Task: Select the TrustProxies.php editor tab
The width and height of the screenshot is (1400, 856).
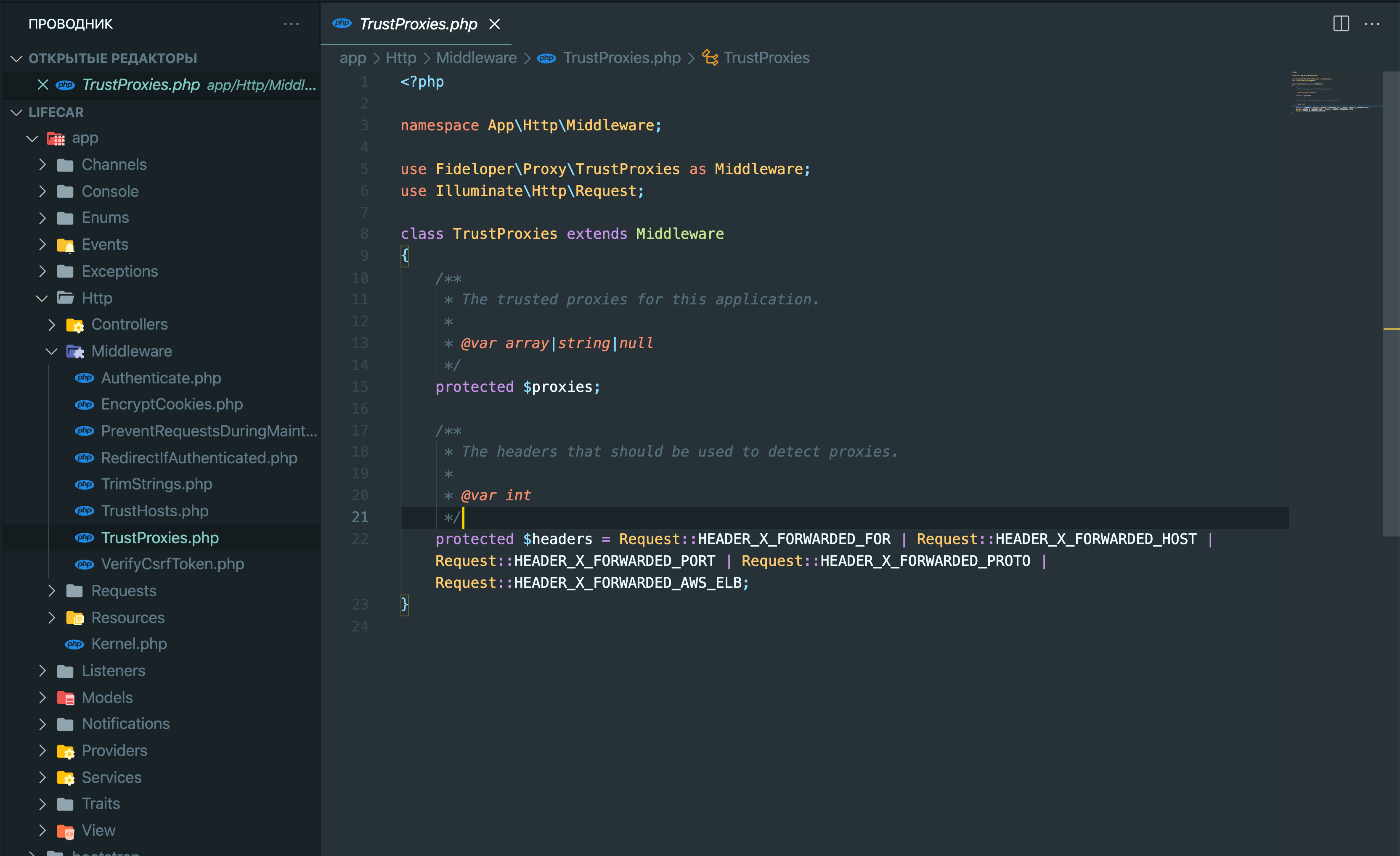Action: click(x=416, y=24)
